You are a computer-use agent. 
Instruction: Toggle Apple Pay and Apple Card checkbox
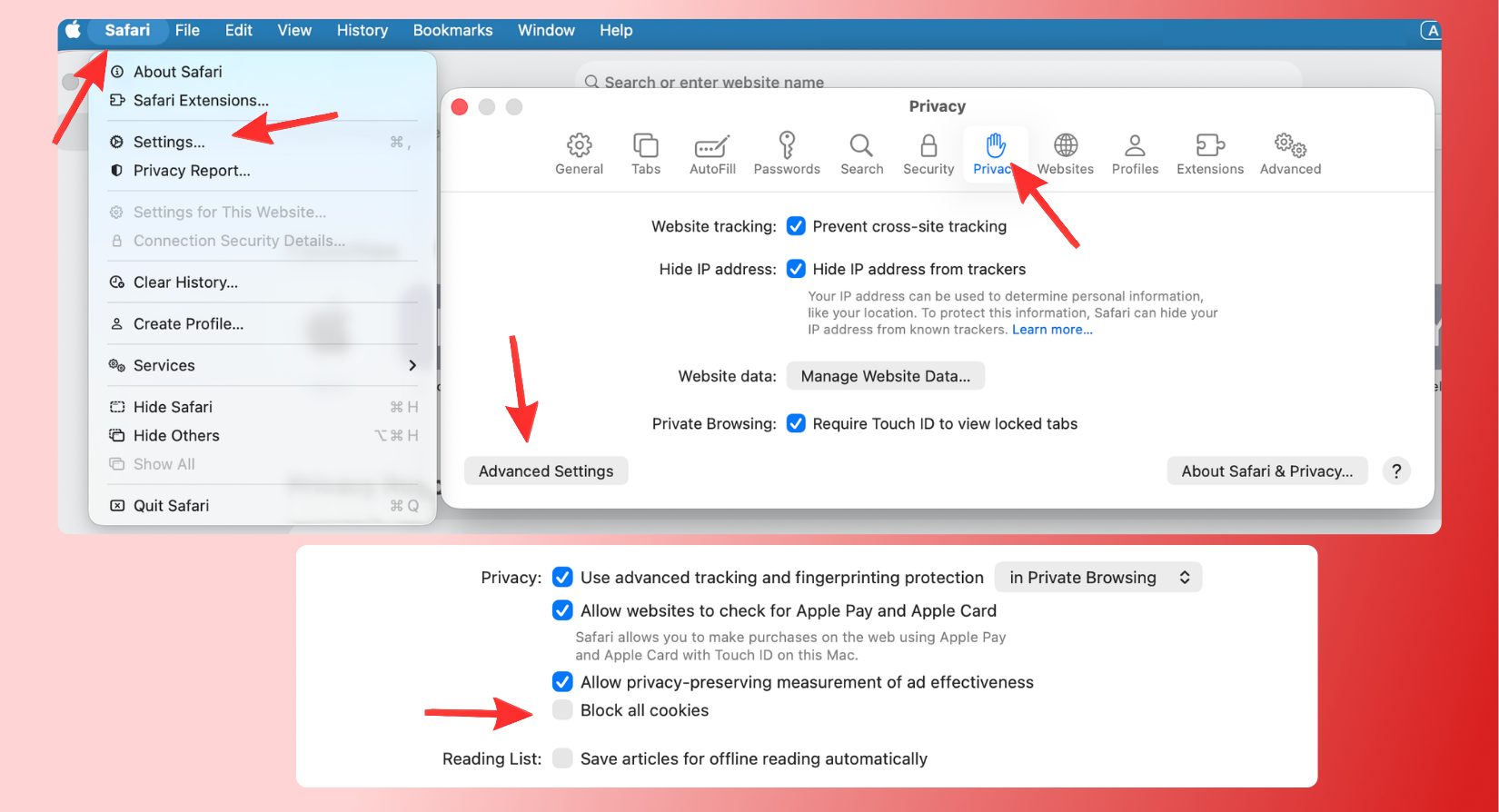pos(562,610)
